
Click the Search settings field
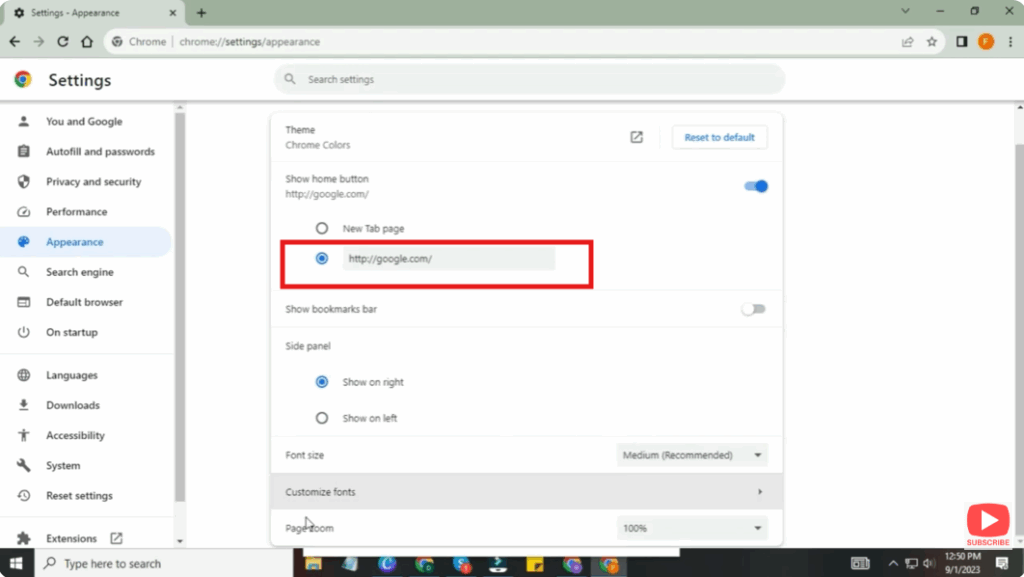click(x=530, y=79)
